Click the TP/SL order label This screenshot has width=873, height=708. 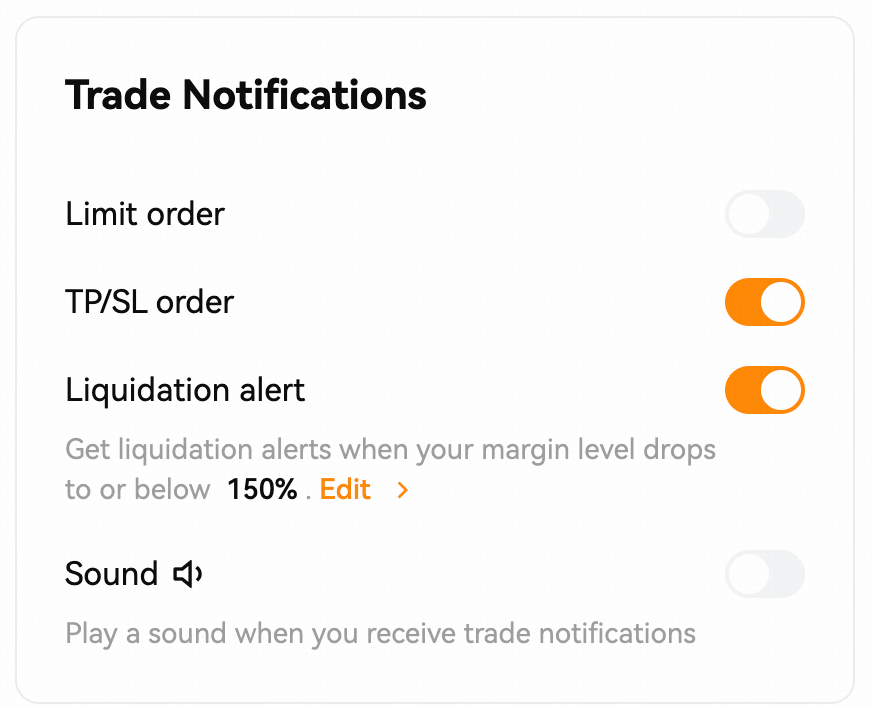point(149,302)
